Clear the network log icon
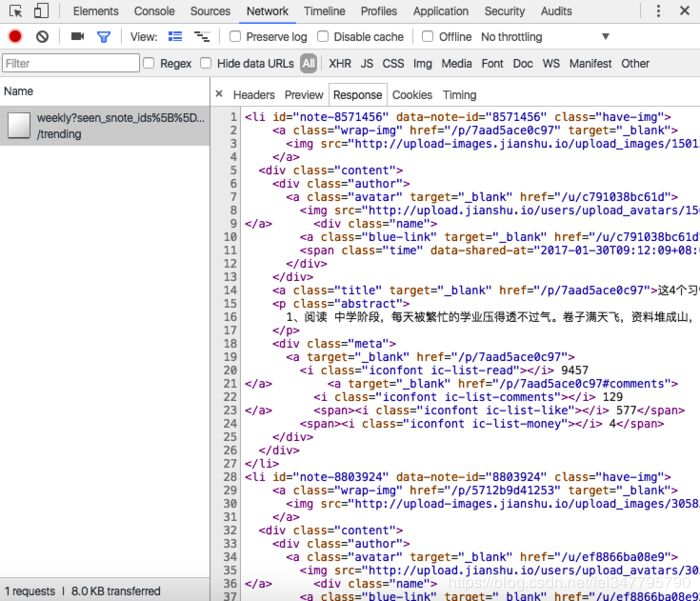 point(42,36)
